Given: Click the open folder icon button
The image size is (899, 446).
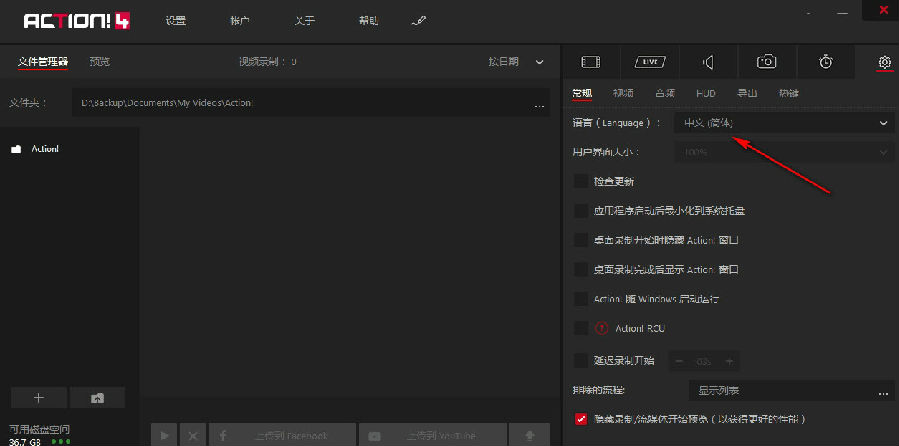Looking at the screenshot, I should [97, 397].
